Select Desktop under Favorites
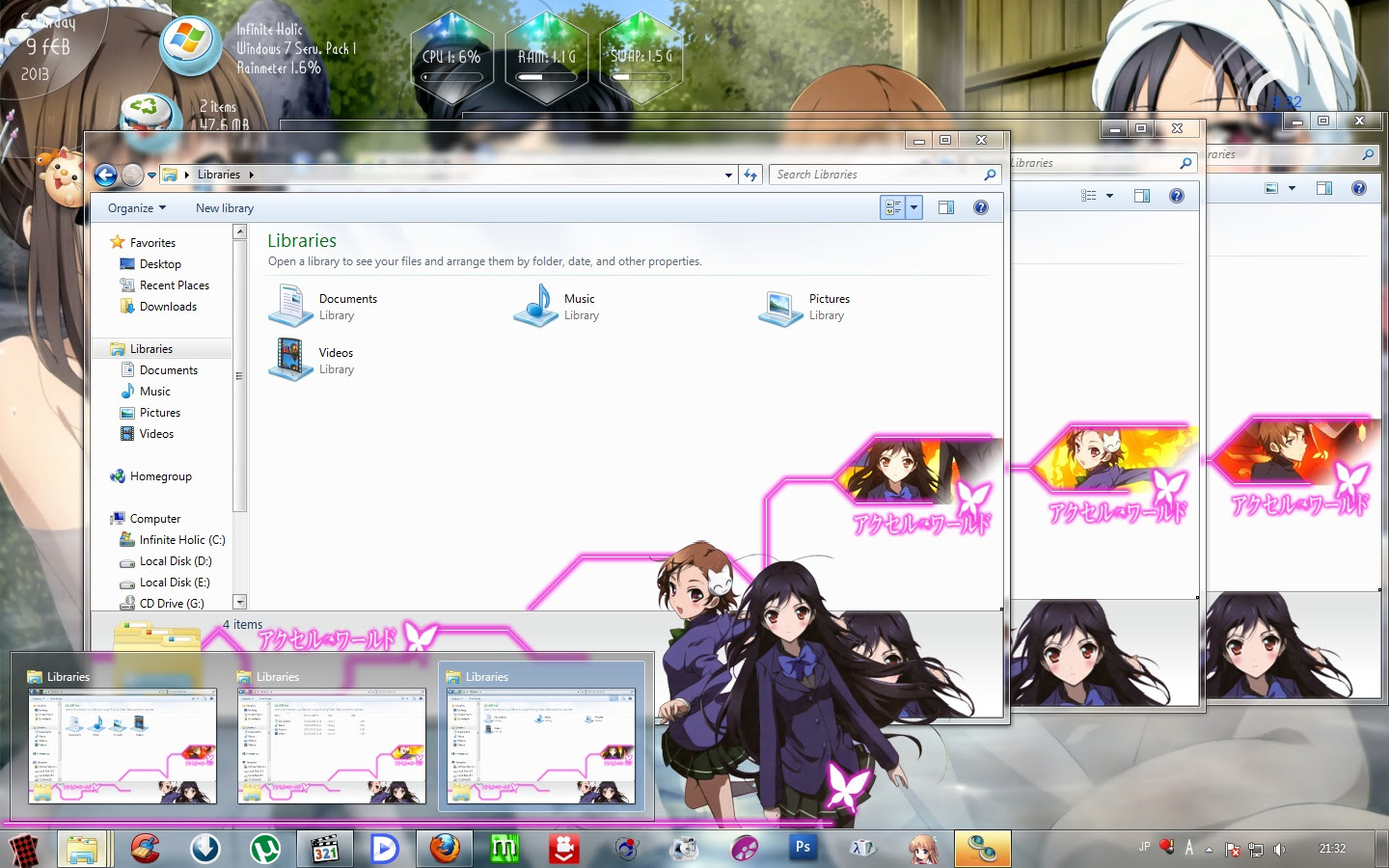Viewport: 1389px width, 868px height. pos(160,264)
